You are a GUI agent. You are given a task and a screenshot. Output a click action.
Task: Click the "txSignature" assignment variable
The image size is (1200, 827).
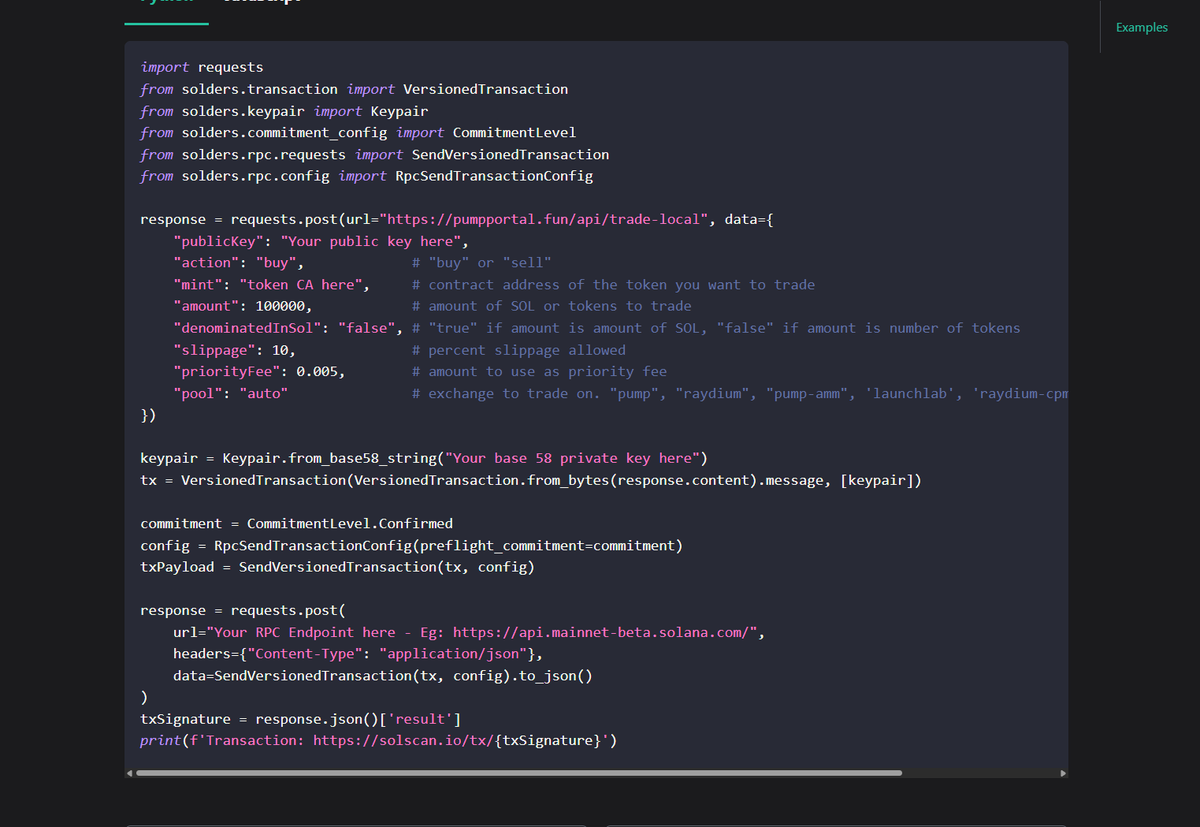pyautogui.click(x=186, y=720)
